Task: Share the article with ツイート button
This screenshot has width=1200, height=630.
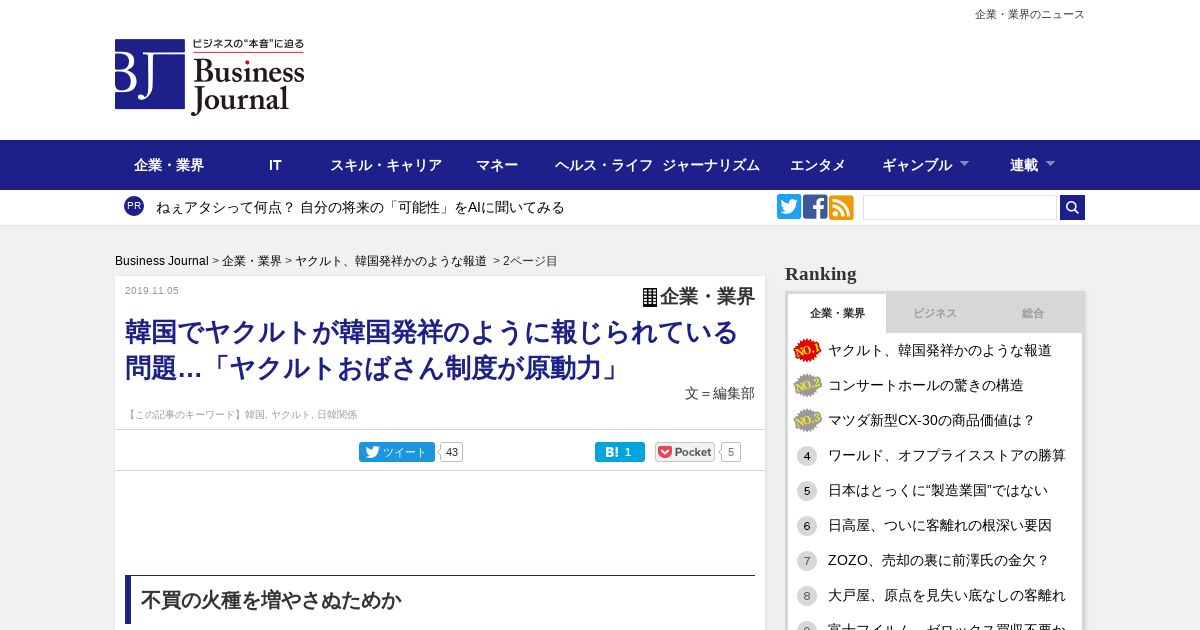Action: pyautogui.click(x=397, y=452)
